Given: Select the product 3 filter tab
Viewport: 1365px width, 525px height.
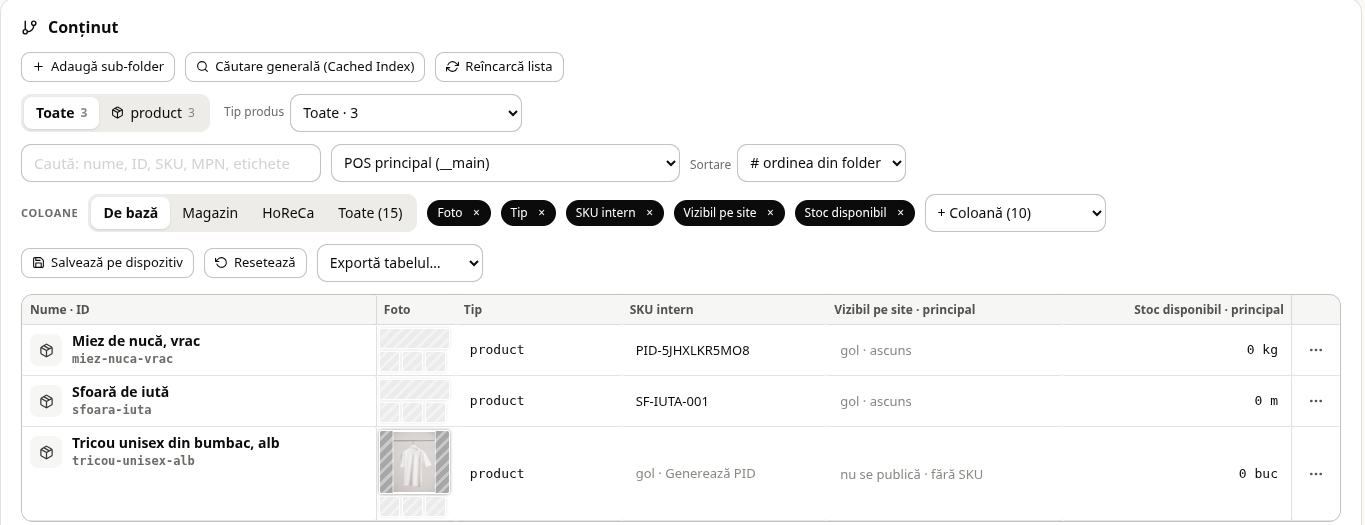Looking at the screenshot, I should click(153, 113).
